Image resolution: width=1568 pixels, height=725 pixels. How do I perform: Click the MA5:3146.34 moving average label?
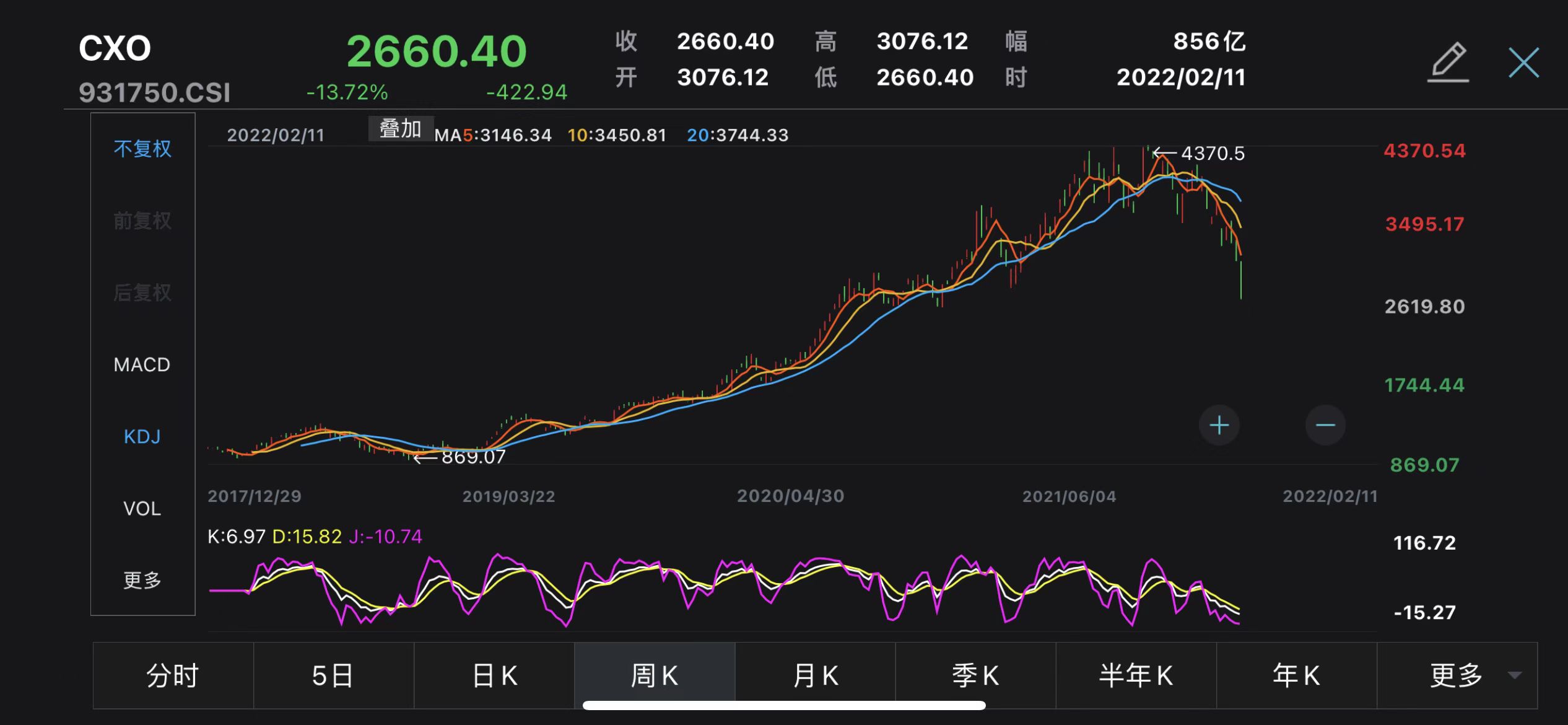493,134
